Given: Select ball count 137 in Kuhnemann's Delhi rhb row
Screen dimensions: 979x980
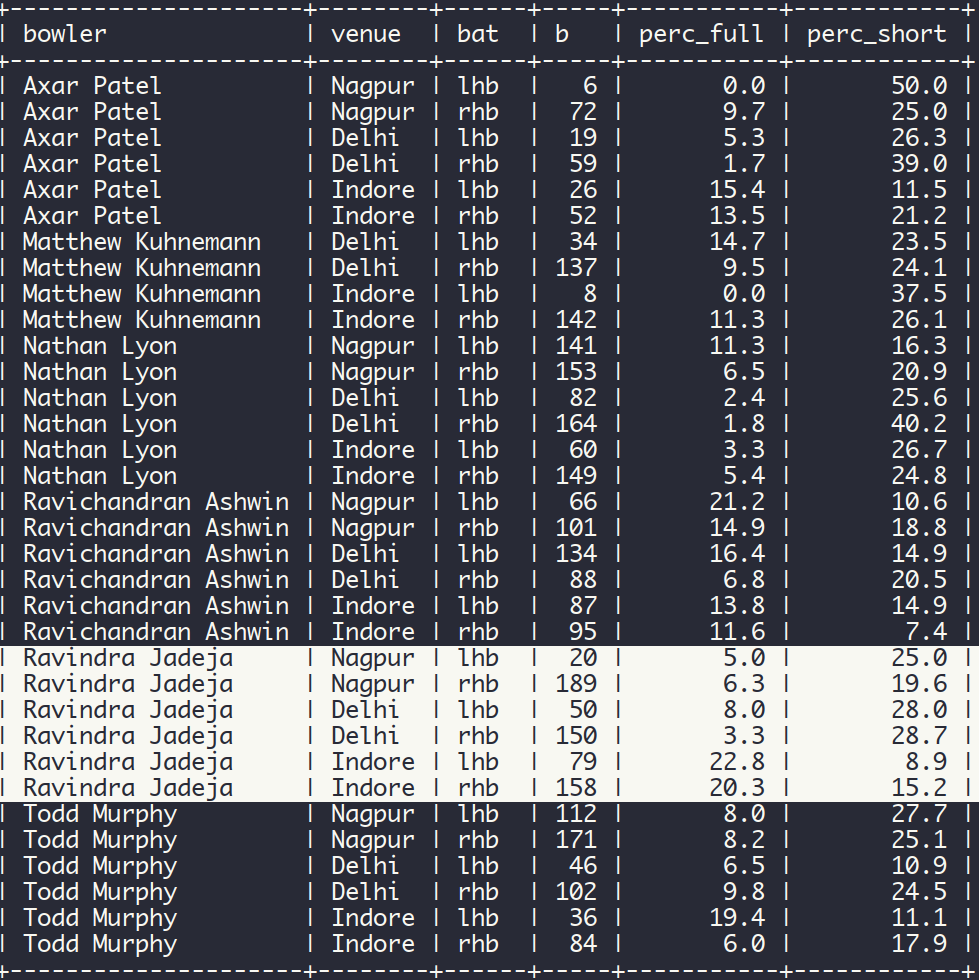Looking at the screenshot, I should click(576, 268).
